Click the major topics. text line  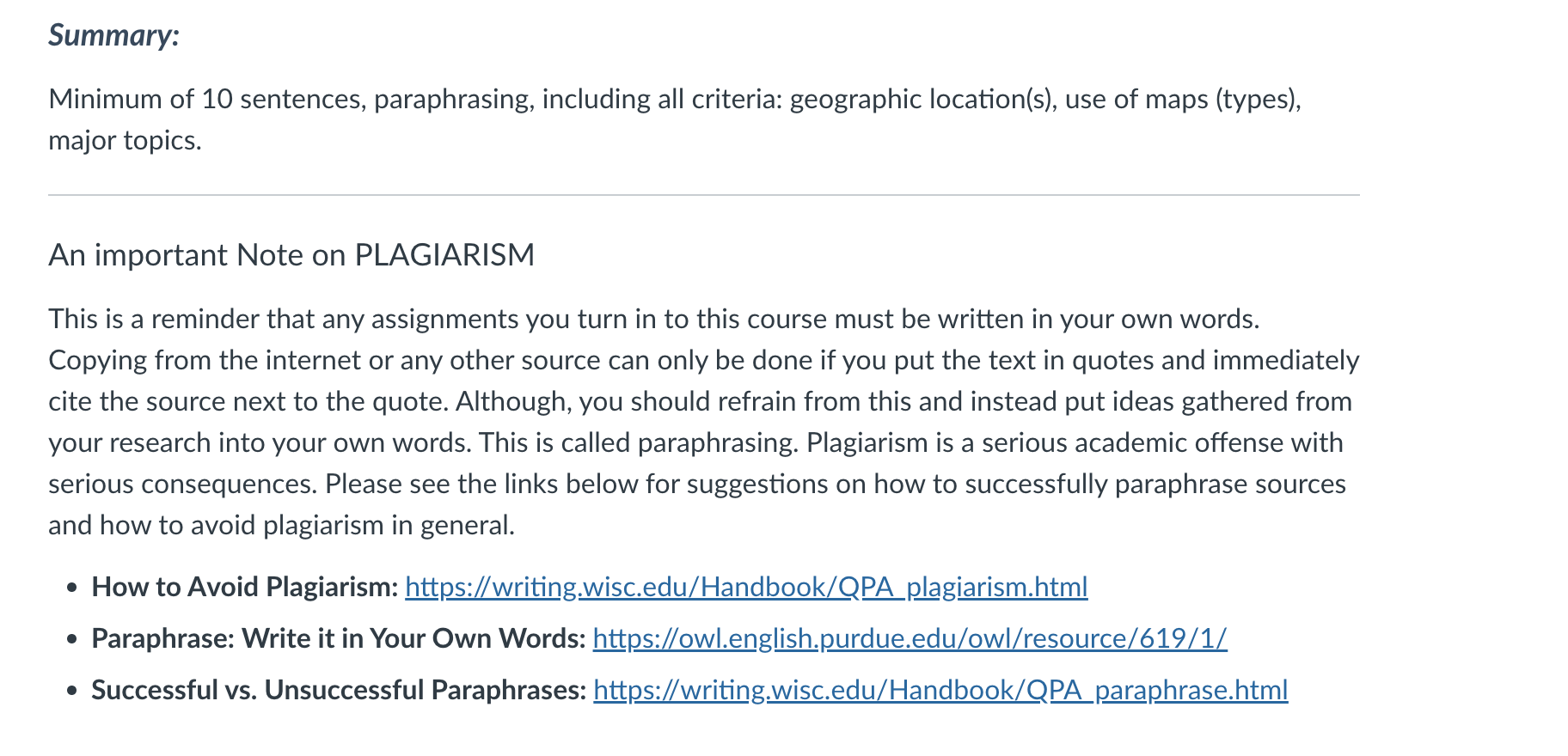click(125, 140)
